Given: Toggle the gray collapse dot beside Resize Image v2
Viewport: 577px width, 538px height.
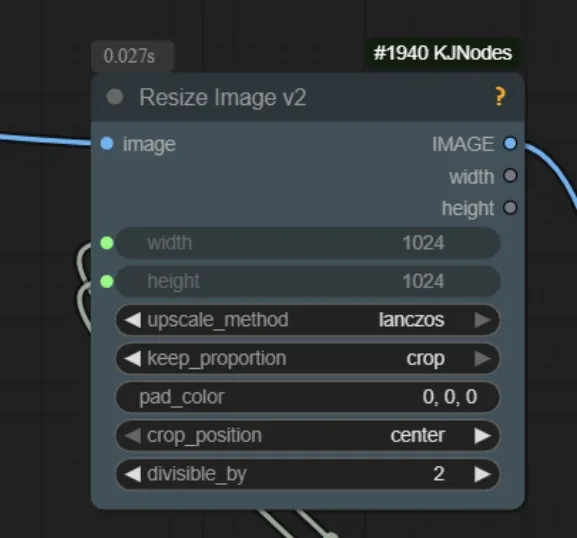Looking at the screenshot, I should [115, 97].
